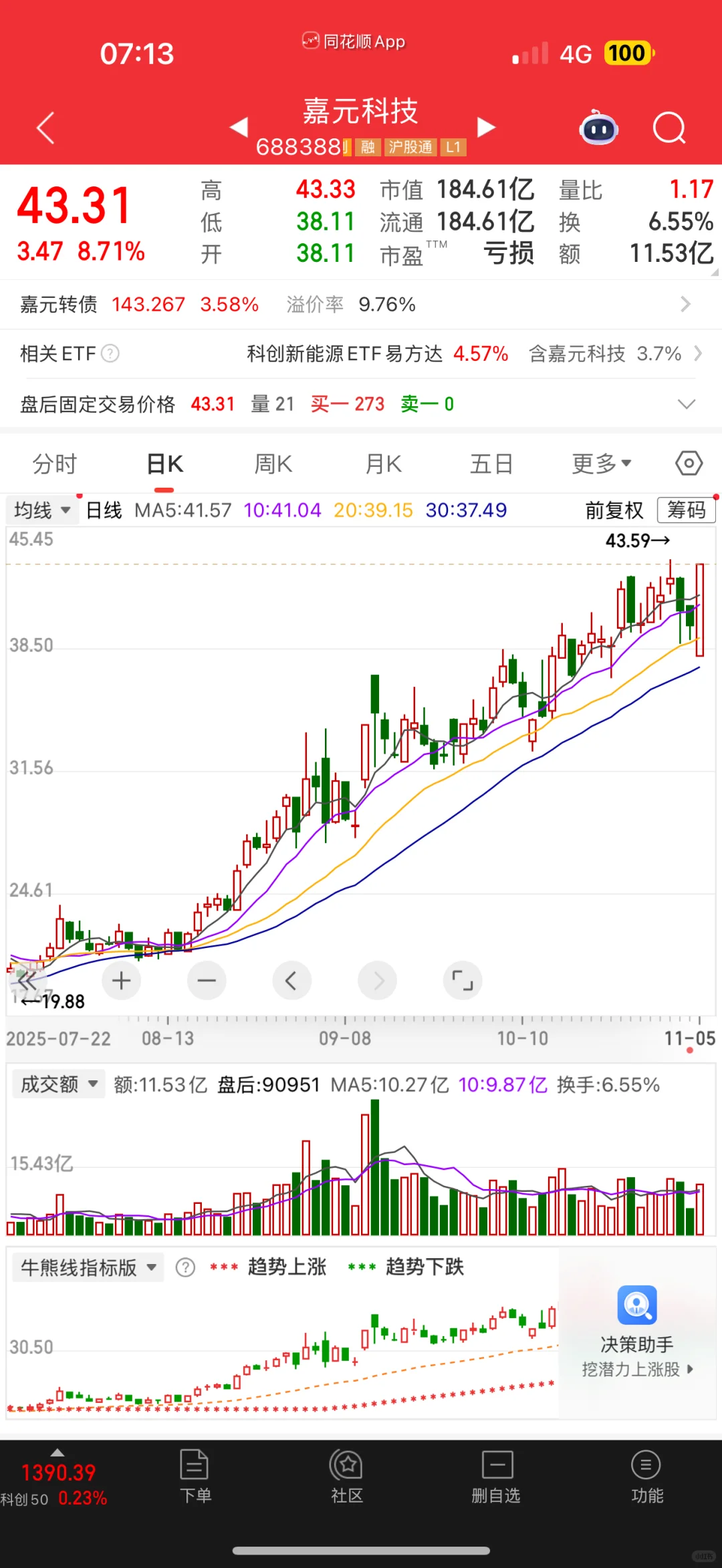Expand the quote details corner triangle
Viewport: 722px width, 1568px height.
714,272
